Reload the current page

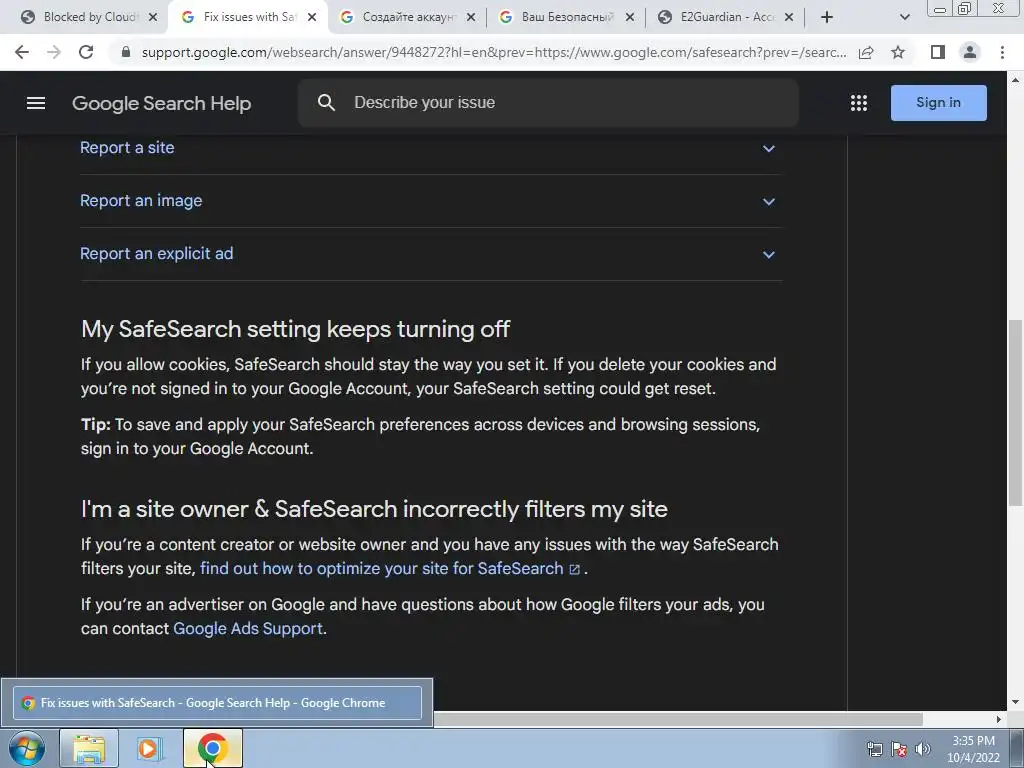(86, 52)
